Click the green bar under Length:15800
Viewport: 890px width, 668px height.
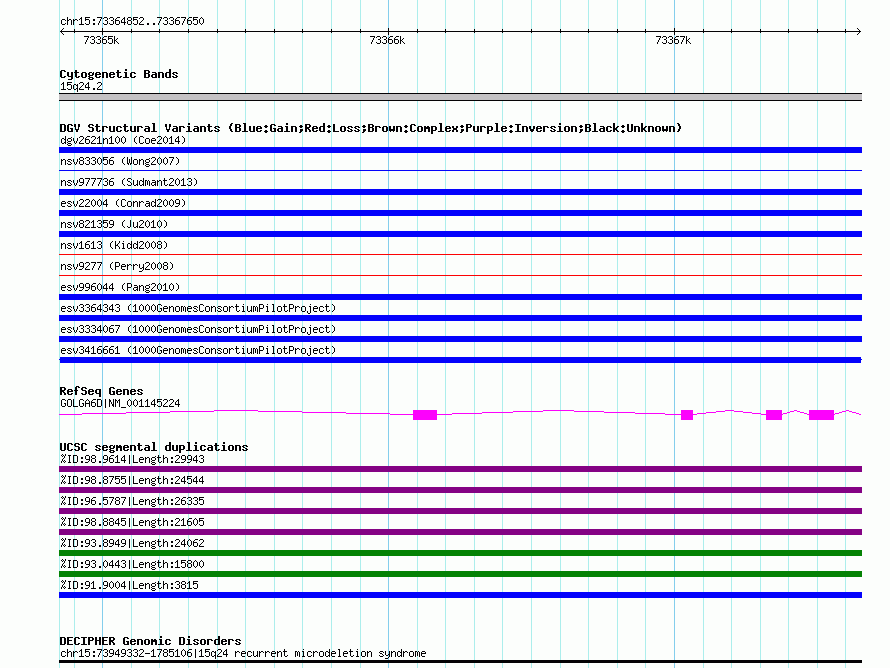tap(460, 574)
